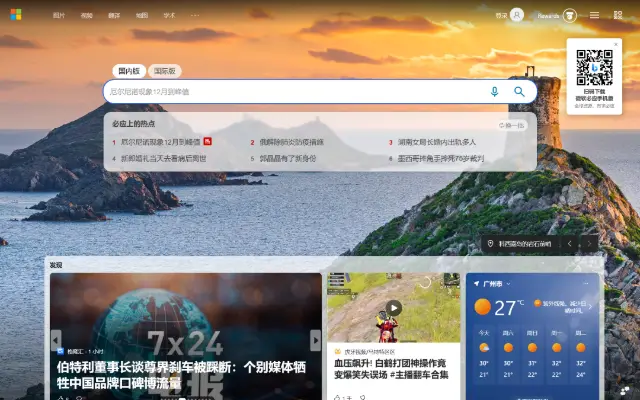Open hot topic 3 湖南女局长婚内出轨多人
640x400 pixels.
[x=437, y=142]
